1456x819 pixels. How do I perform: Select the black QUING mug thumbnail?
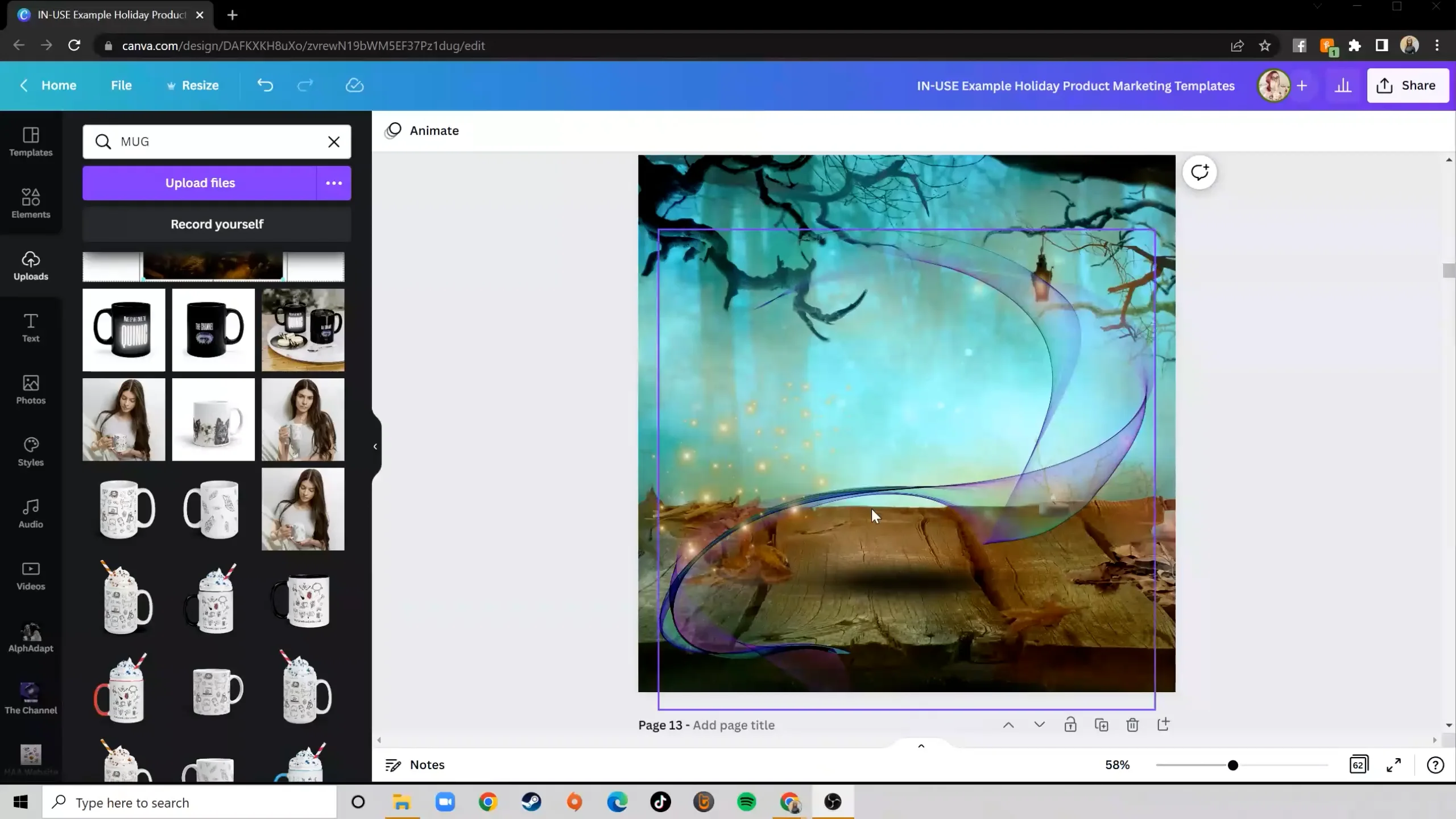tap(124, 330)
